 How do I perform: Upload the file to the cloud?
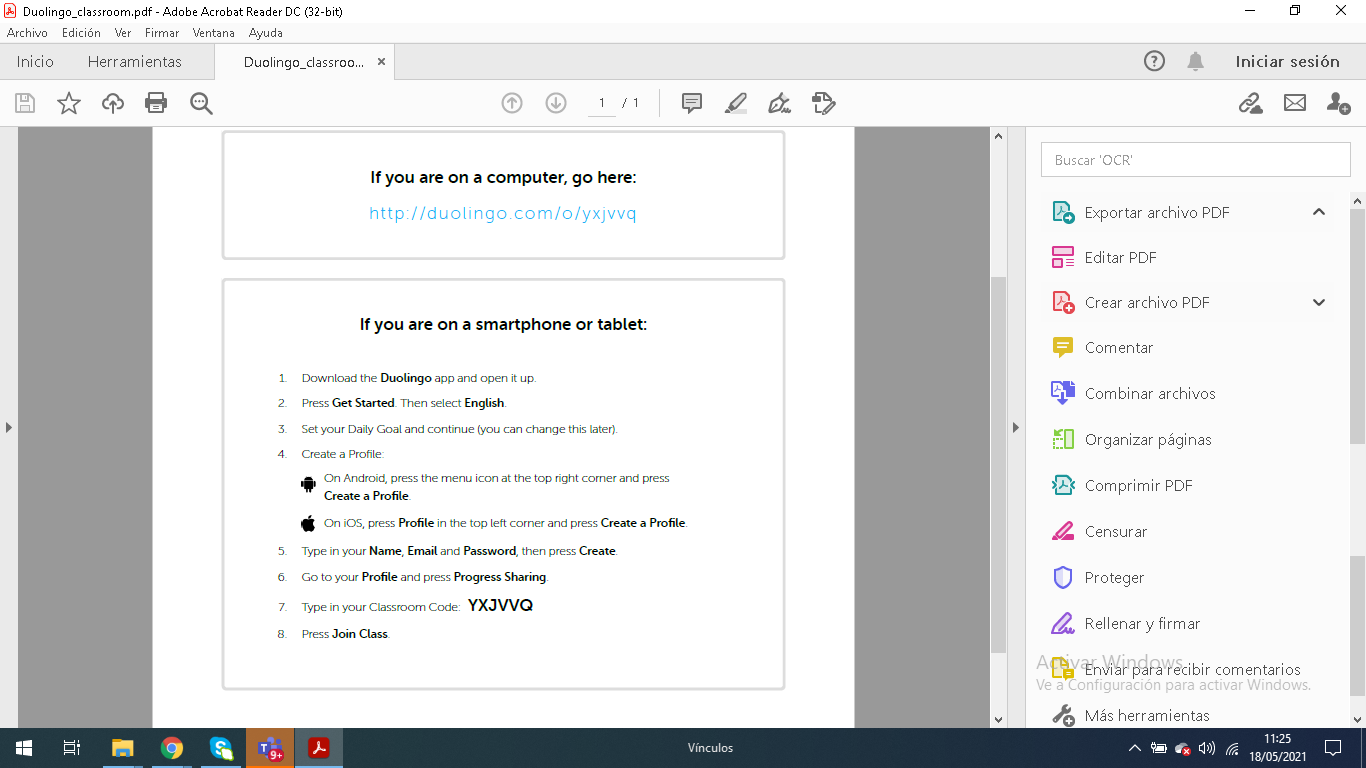(113, 103)
